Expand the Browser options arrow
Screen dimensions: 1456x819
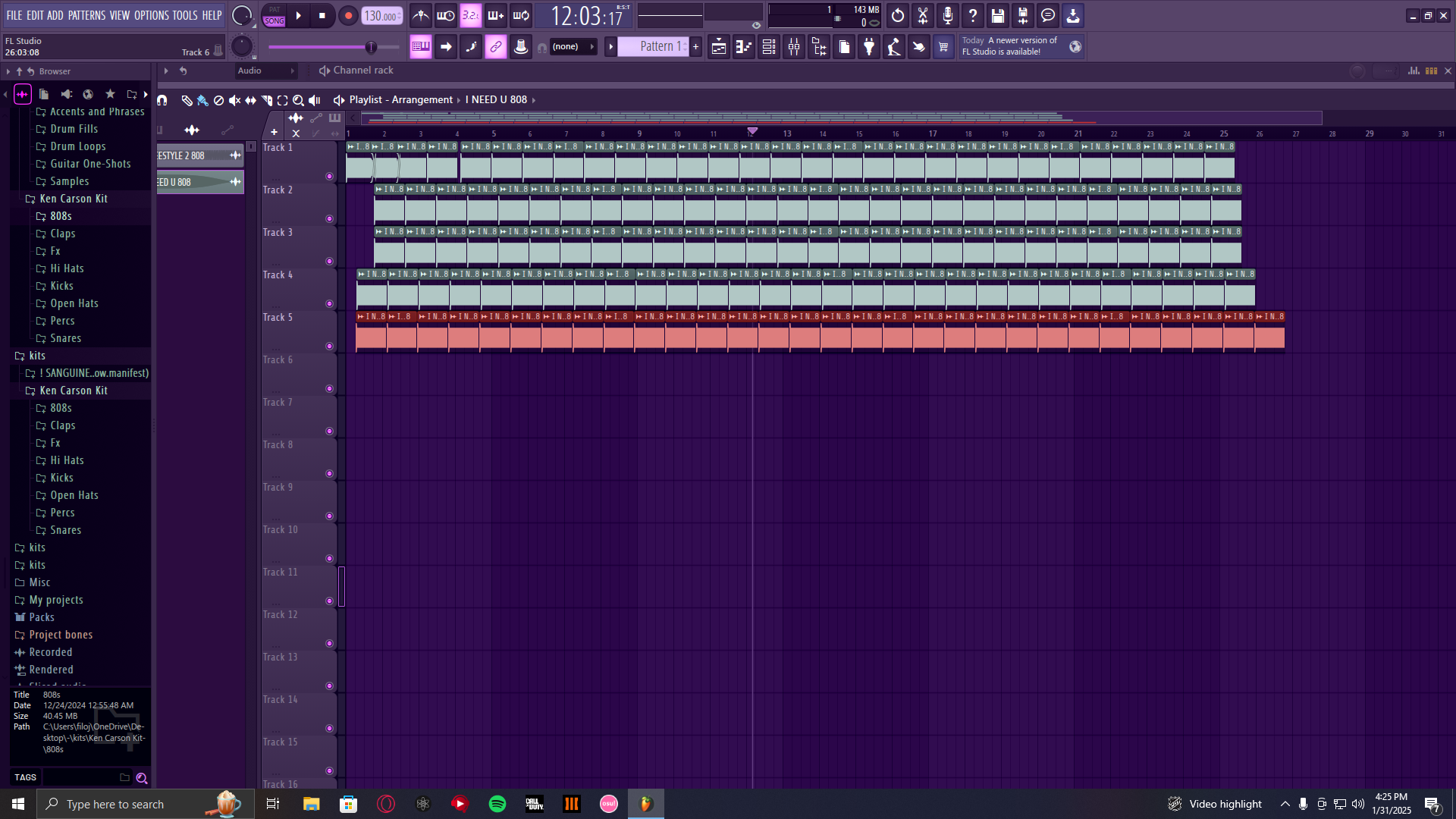coord(8,71)
